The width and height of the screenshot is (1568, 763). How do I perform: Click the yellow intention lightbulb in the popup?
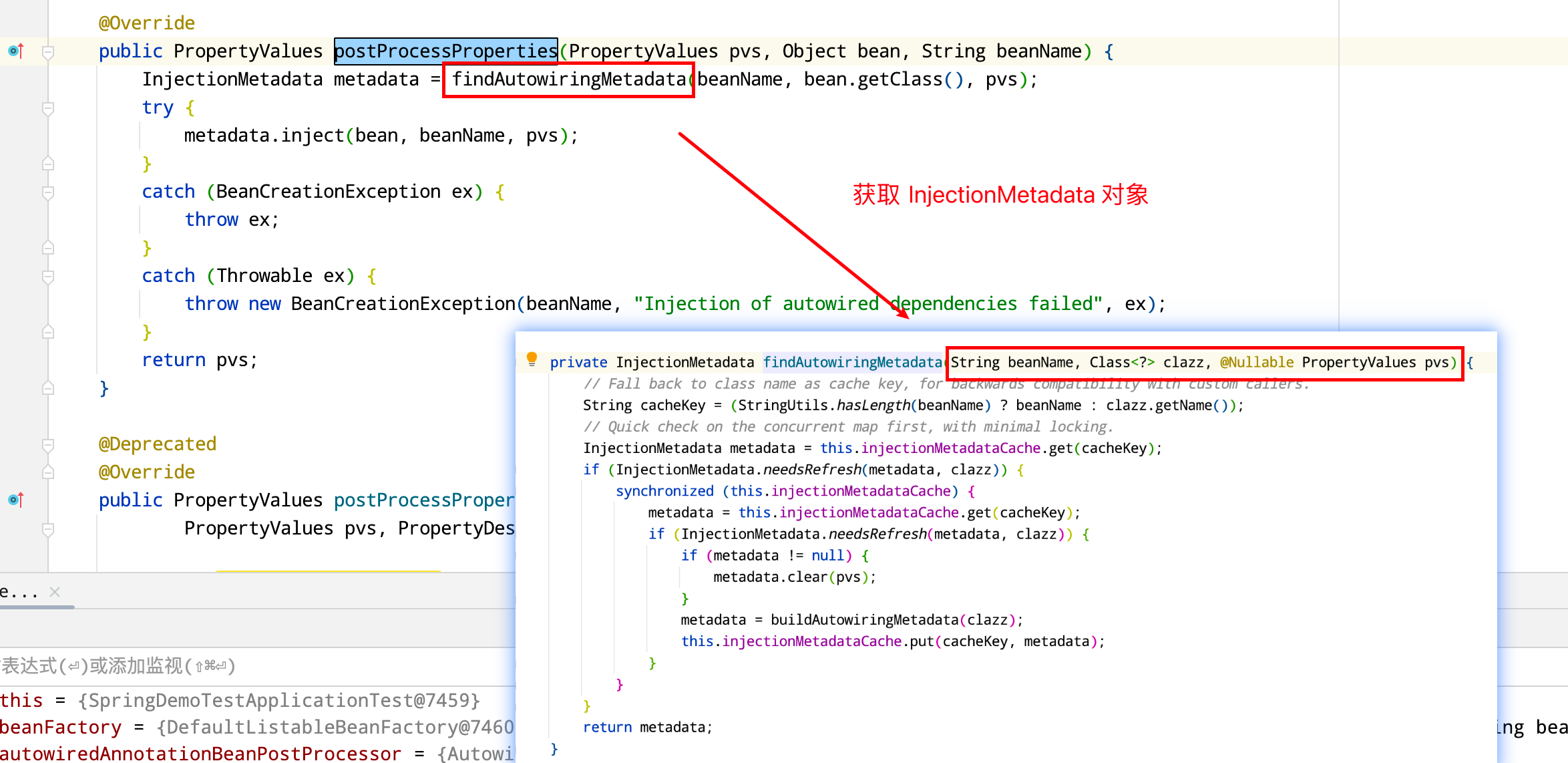pyautogui.click(x=532, y=359)
